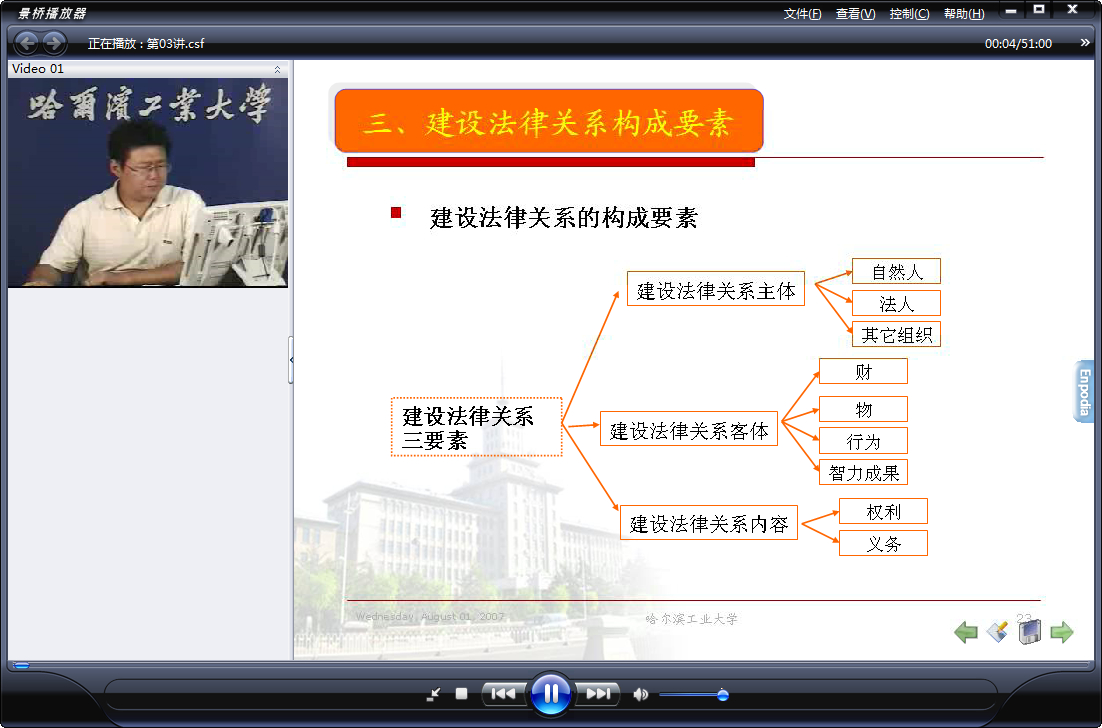The width and height of the screenshot is (1102, 728).
Task: Skip to previous track button
Action: (503, 694)
